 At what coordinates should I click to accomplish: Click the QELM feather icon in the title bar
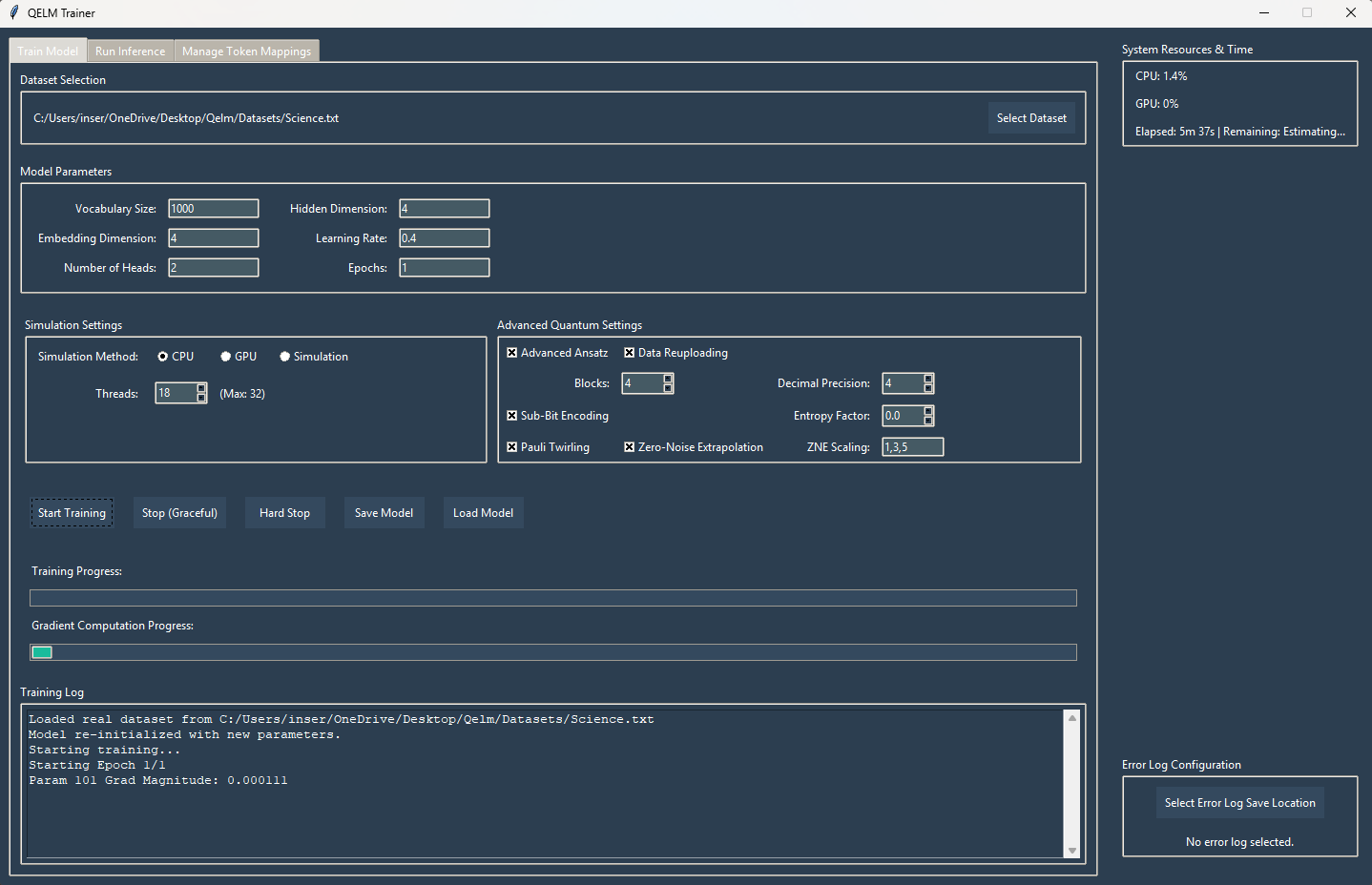(12, 12)
